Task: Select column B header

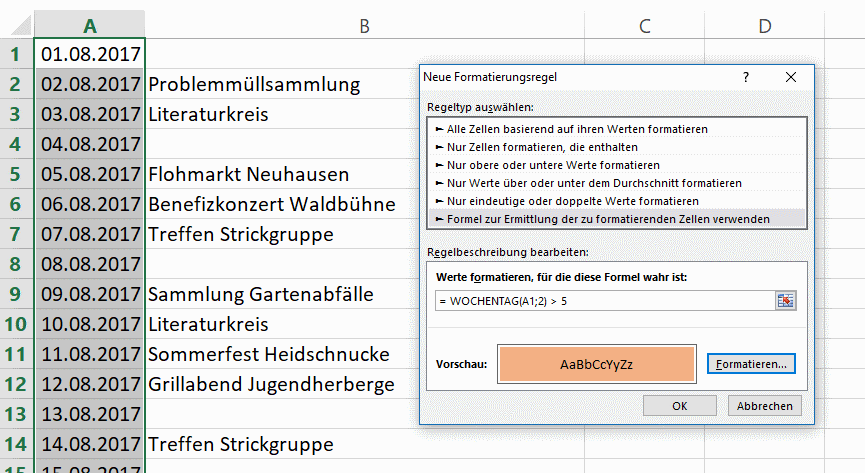Action: [x=365, y=24]
